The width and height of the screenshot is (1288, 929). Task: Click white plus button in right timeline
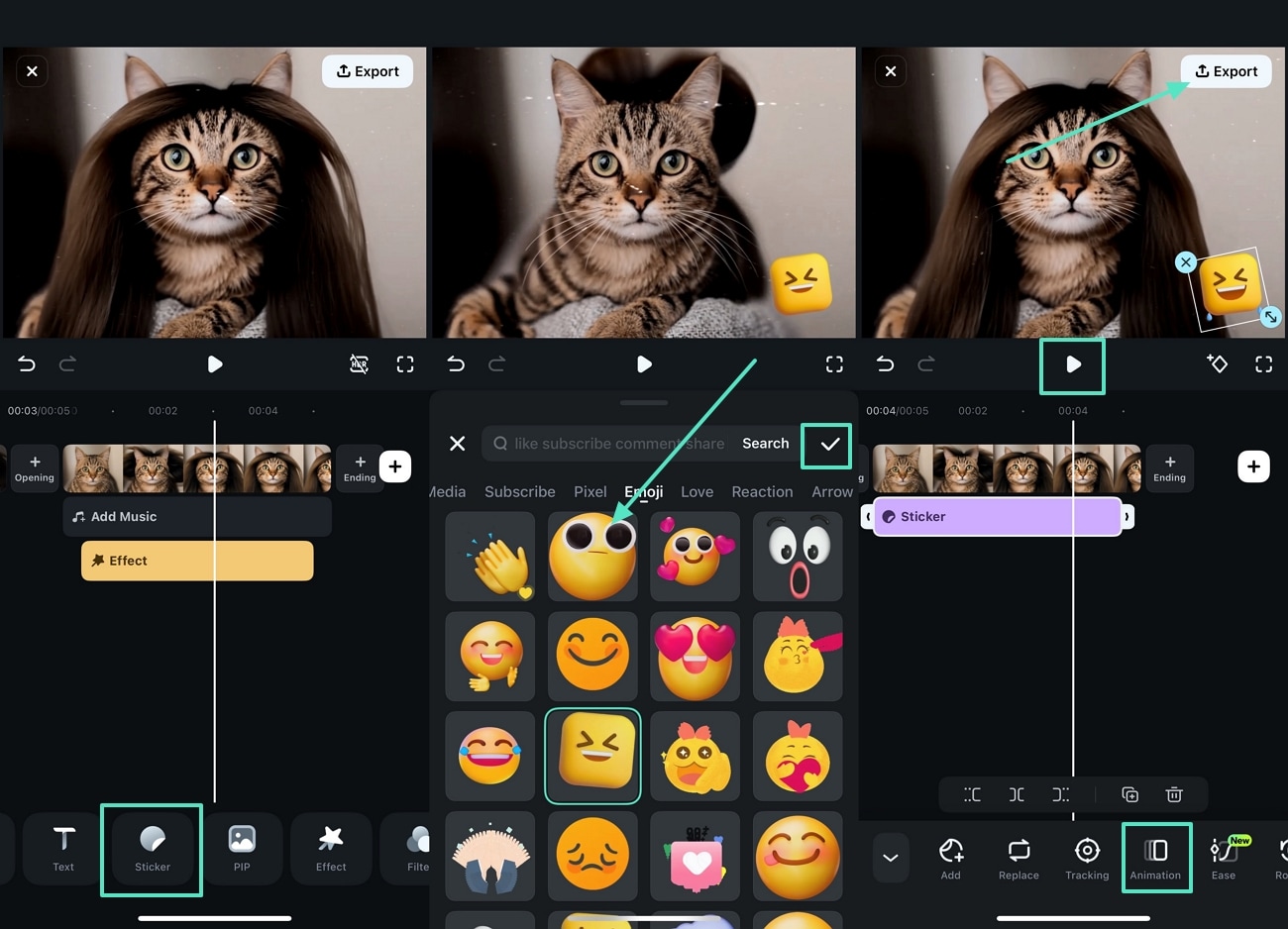coord(1253,466)
